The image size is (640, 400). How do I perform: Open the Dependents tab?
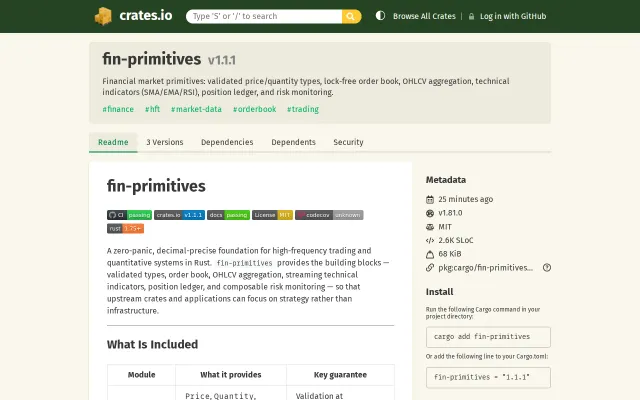(293, 142)
